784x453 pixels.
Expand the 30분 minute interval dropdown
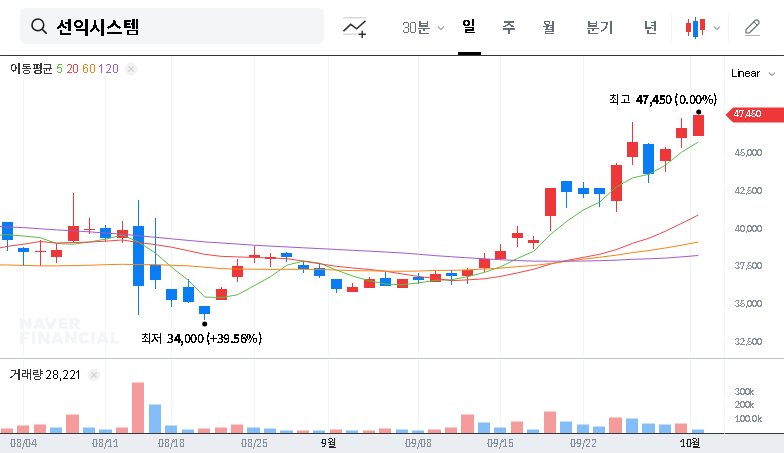pos(423,28)
